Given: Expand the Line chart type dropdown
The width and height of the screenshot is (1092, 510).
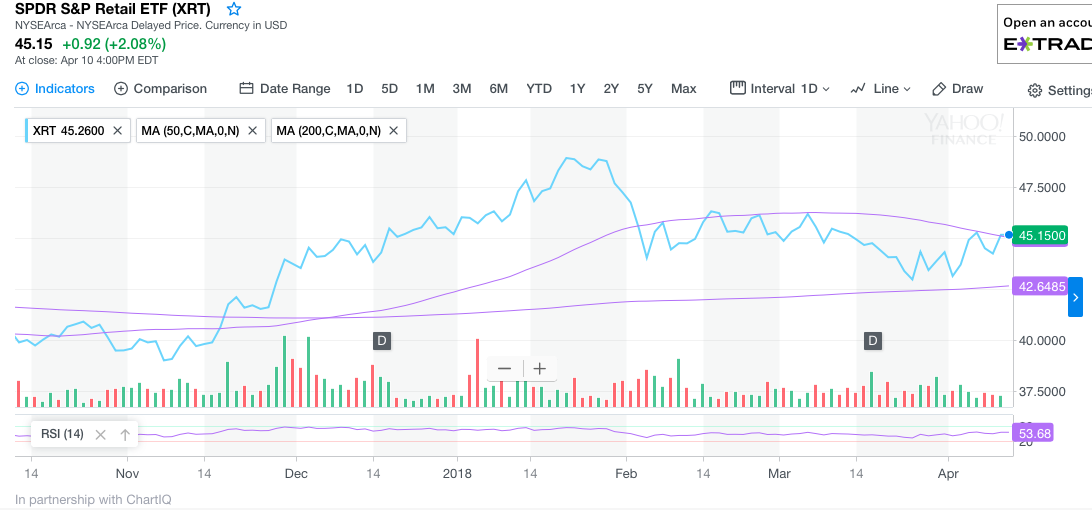Looking at the screenshot, I should 880,89.
